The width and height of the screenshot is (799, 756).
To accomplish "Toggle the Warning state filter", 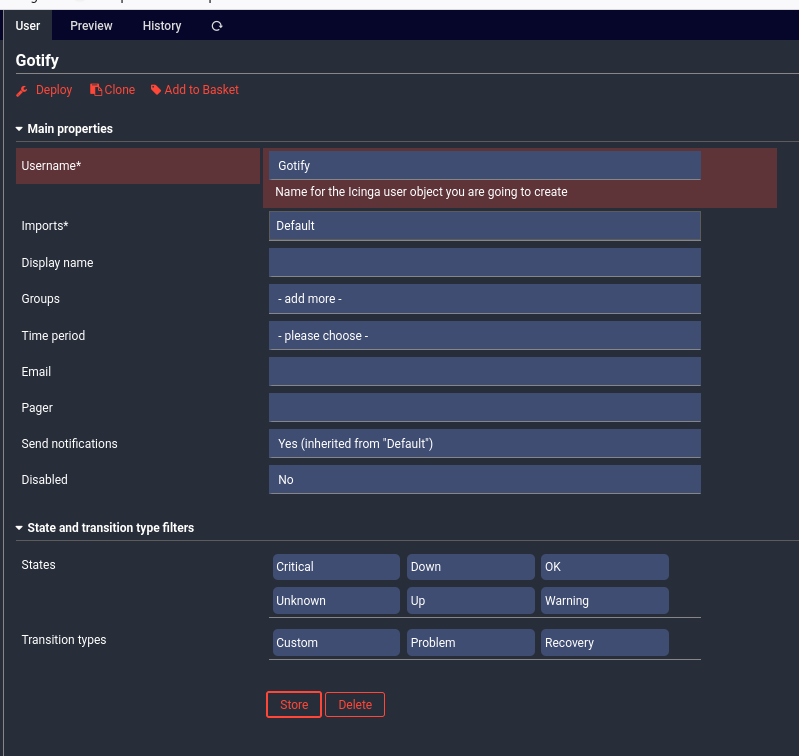I will 604,601.
